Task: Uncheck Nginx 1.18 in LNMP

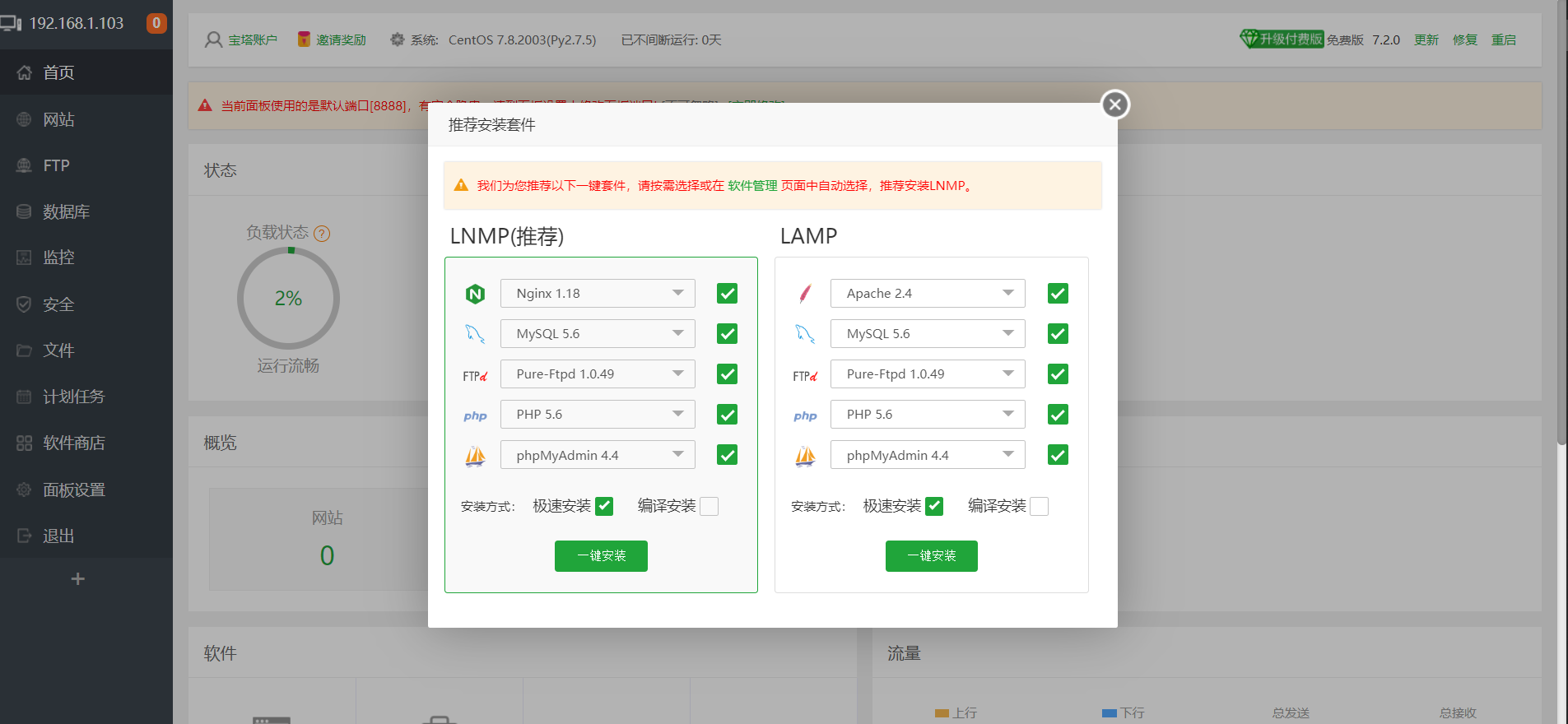Action: 727,294
